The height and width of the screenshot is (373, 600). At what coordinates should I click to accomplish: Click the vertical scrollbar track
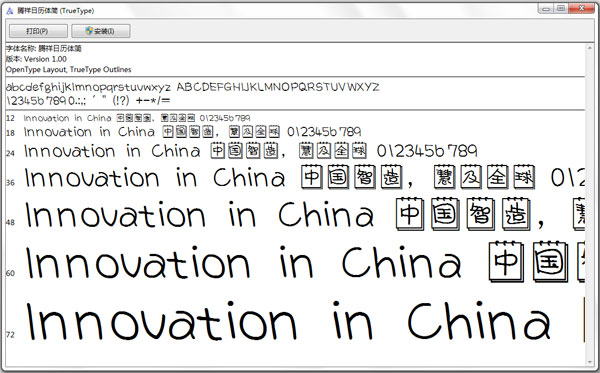pos(590,205)
